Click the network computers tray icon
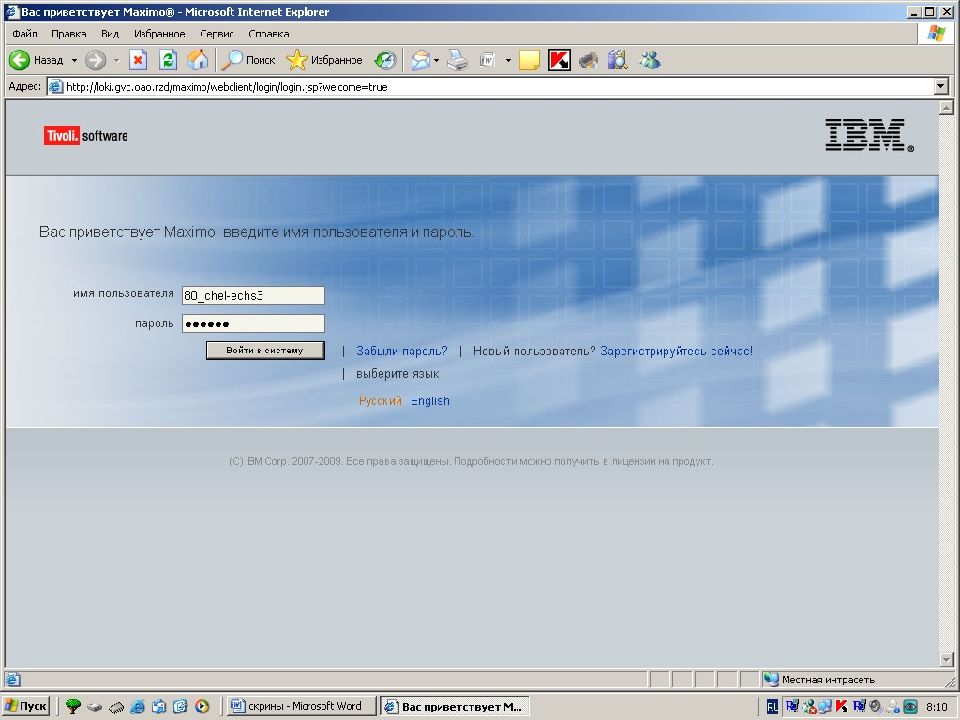The image size is (960, 720). [825, 707]
